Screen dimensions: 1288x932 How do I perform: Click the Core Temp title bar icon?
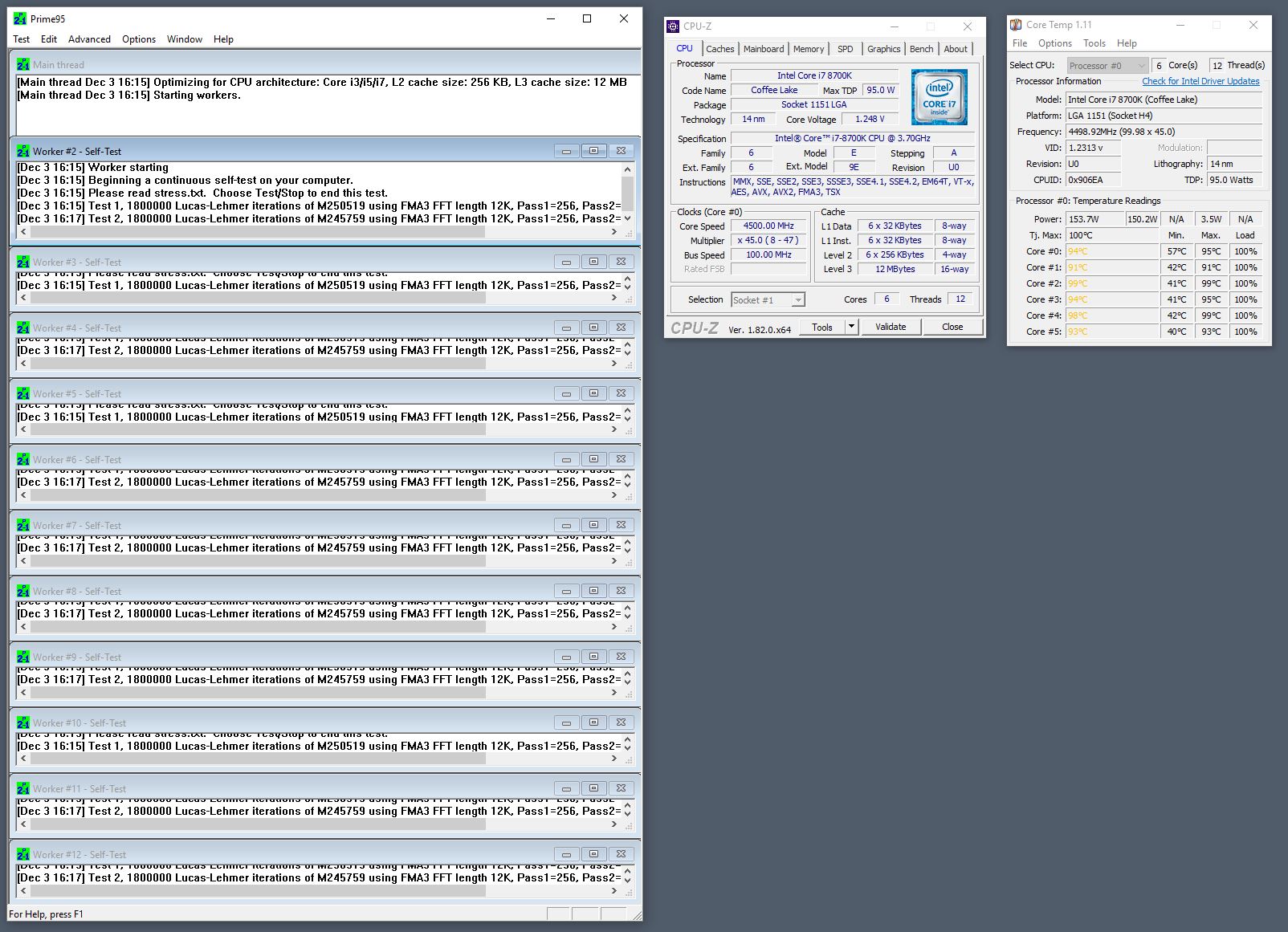[x=1016, y=25]
